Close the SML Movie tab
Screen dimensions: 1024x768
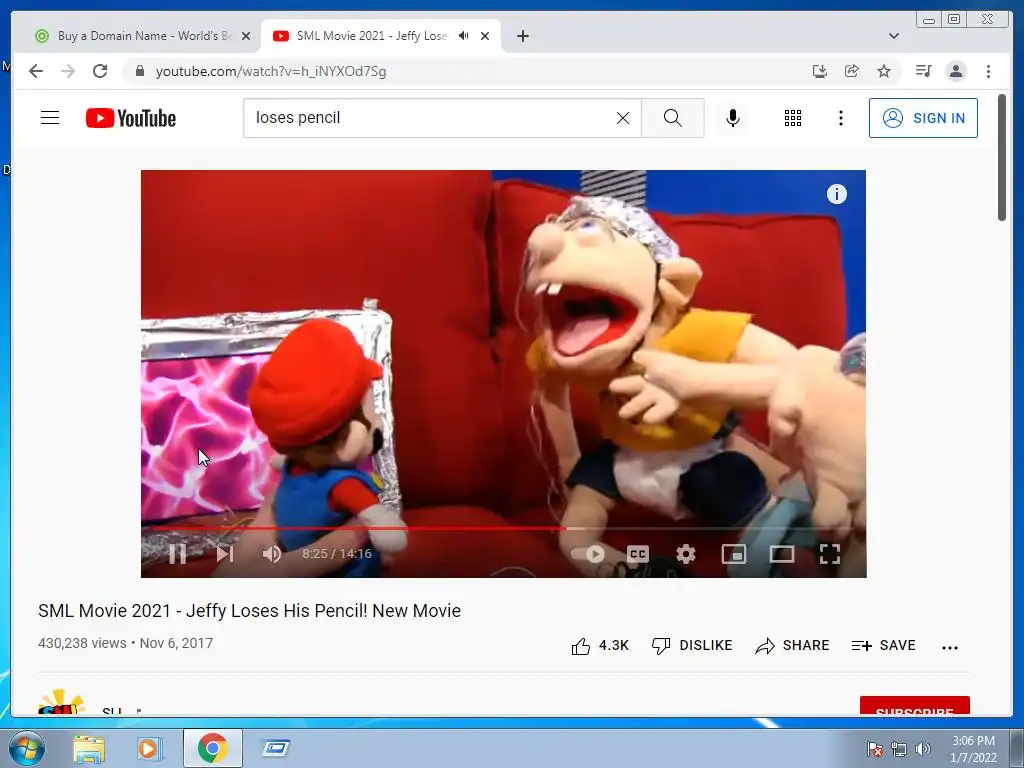coord(485,36)
